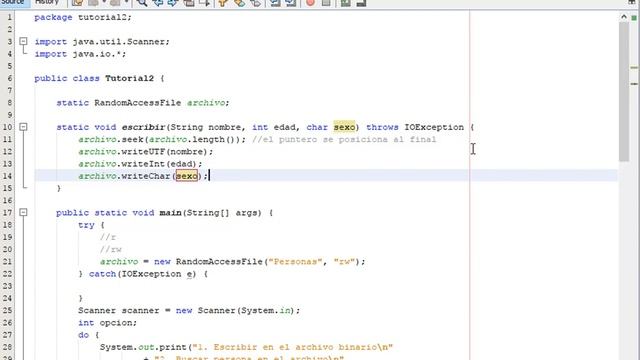Collapse the main method fold at line 17
This screenshot has width=640, height=360.
point(23,212)
